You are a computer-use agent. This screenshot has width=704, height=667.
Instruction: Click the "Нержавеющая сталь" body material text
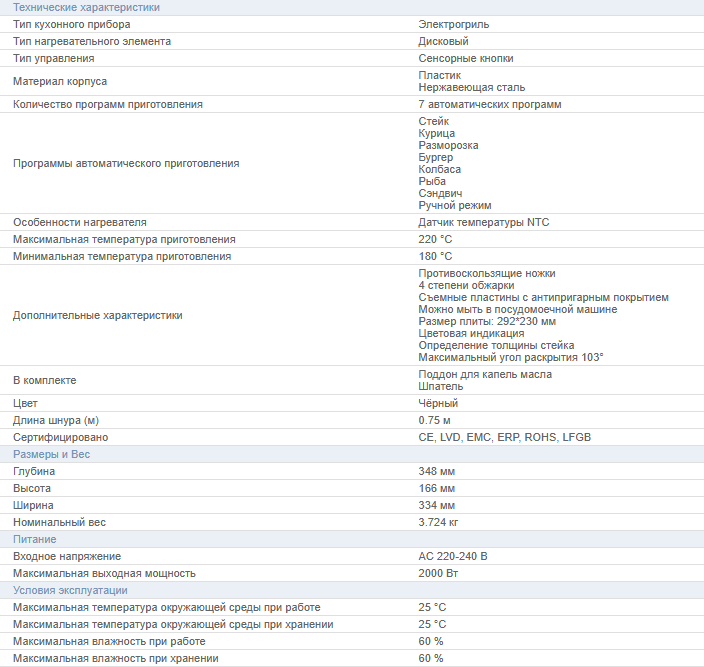[471, 87]
